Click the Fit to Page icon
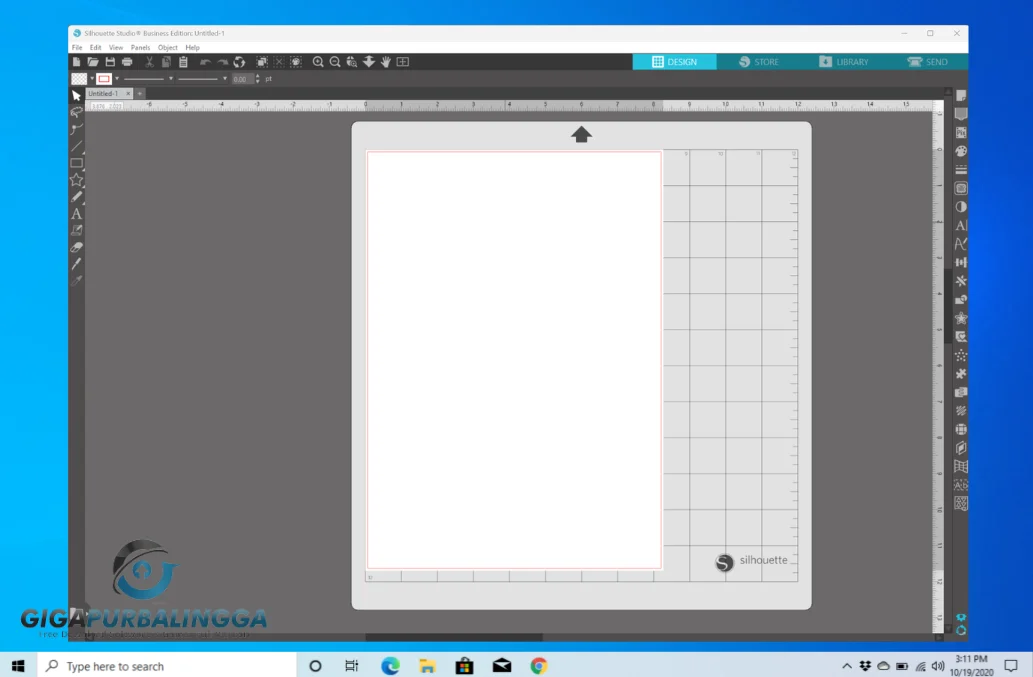The width and height of the screenshot is (1033, 677). (x=403, y=62)
